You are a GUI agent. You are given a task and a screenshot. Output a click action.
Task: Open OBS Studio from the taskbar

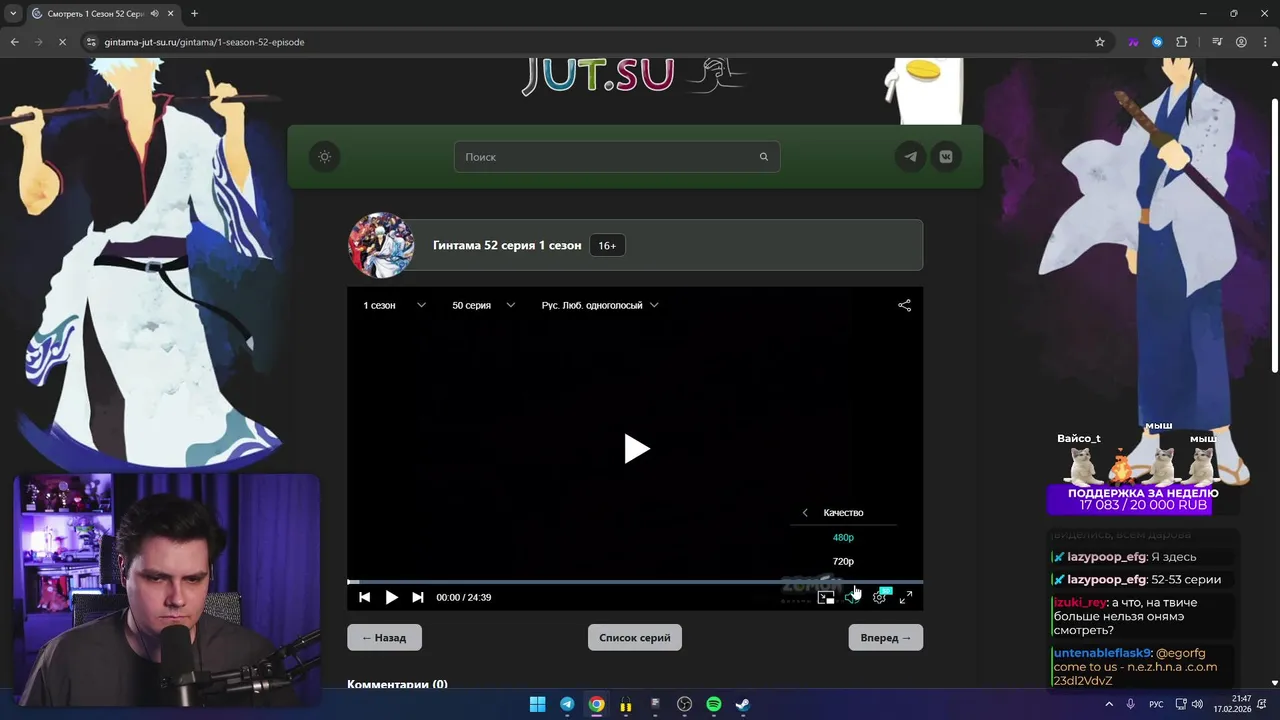point(684,704)
